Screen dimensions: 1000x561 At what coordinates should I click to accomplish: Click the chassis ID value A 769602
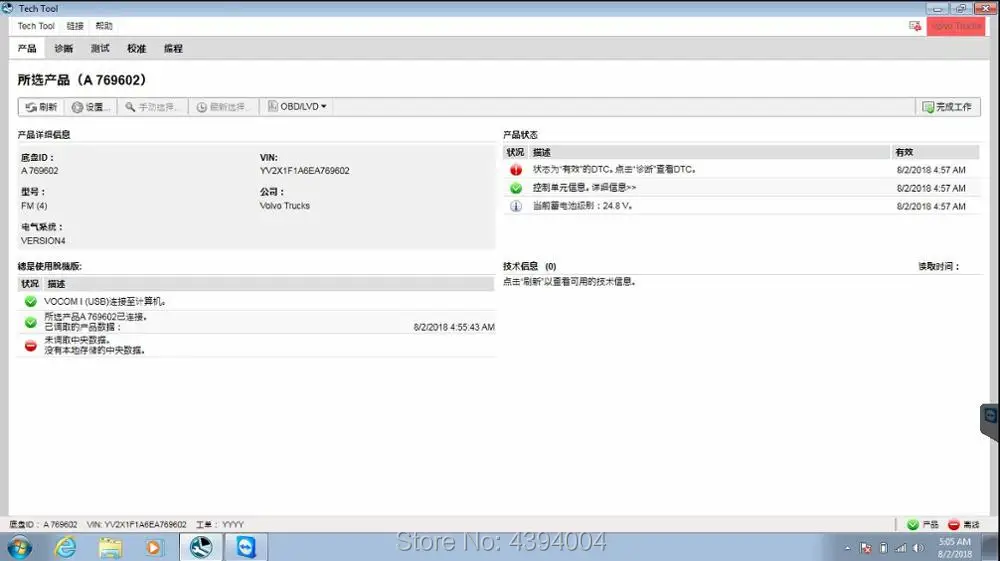[x=40, y=171]
